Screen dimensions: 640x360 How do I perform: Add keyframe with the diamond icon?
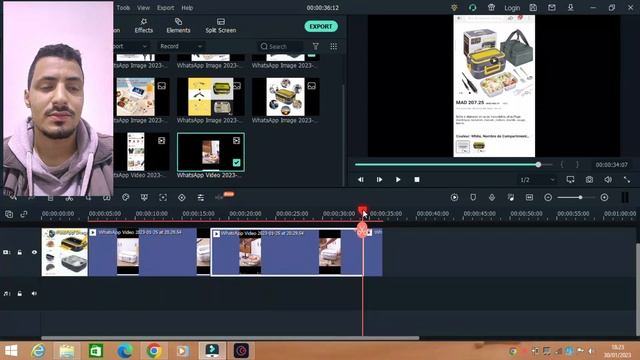tap(182, 198)
